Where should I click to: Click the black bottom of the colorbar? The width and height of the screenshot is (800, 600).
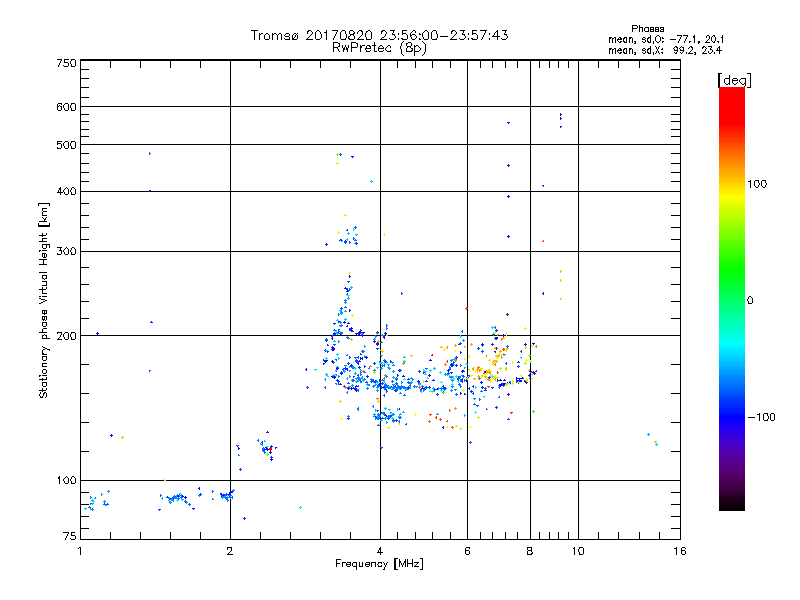tap(732, 503)
